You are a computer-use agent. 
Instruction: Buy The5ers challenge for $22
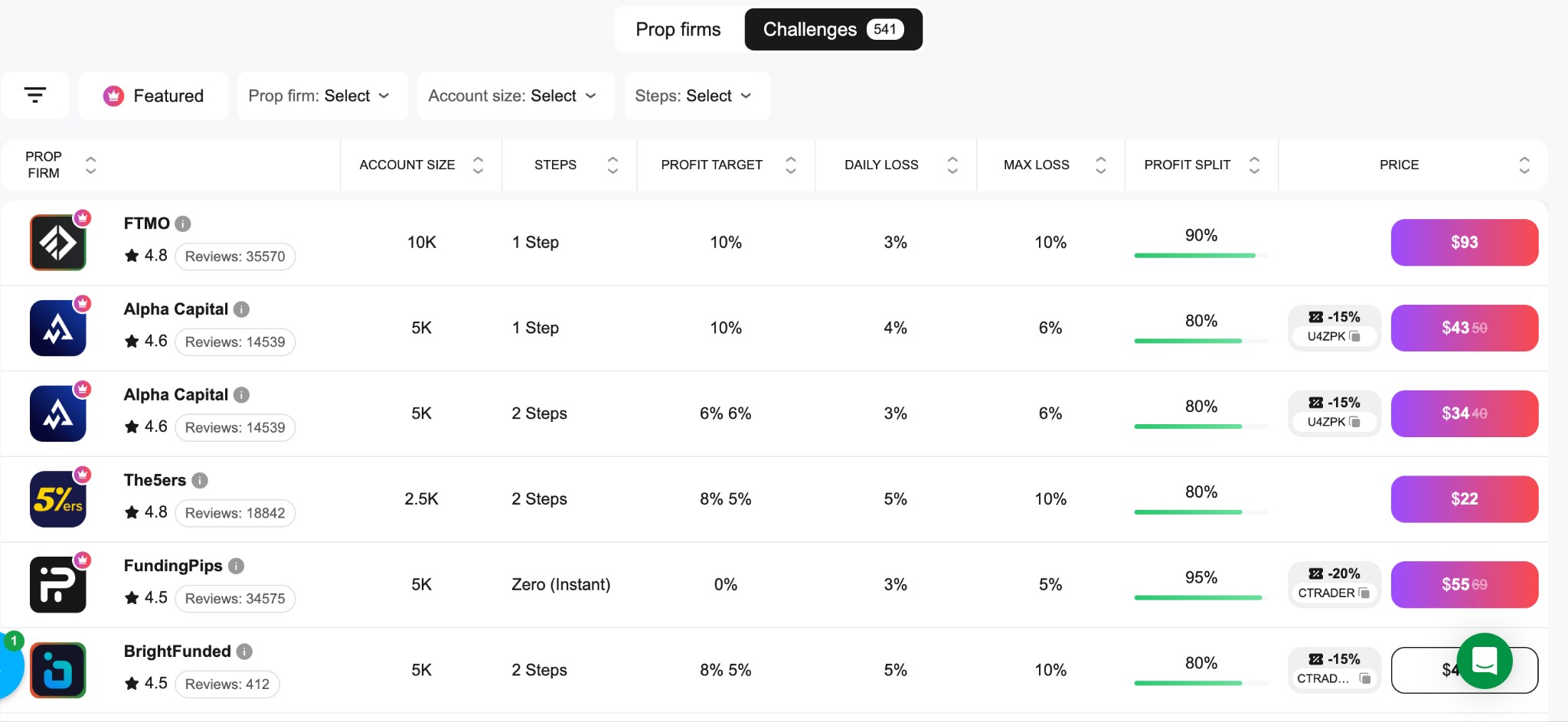[x=1464, y=499]
